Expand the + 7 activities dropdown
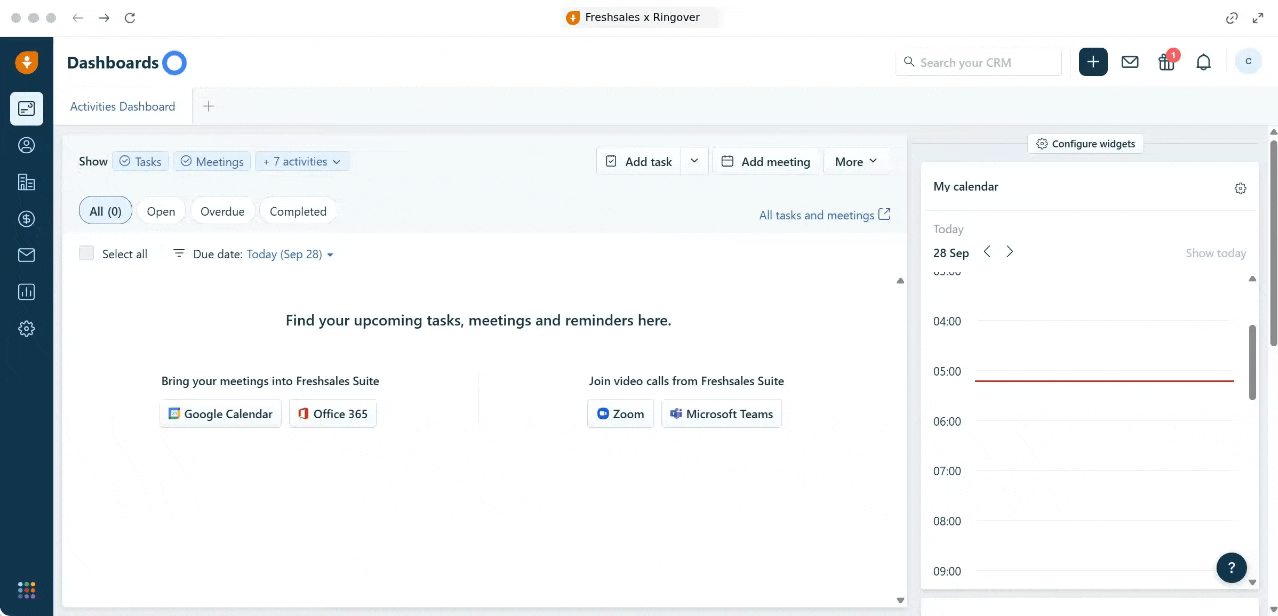Image resolution: width=1278 pixels, height=616 pixels. 302,161
